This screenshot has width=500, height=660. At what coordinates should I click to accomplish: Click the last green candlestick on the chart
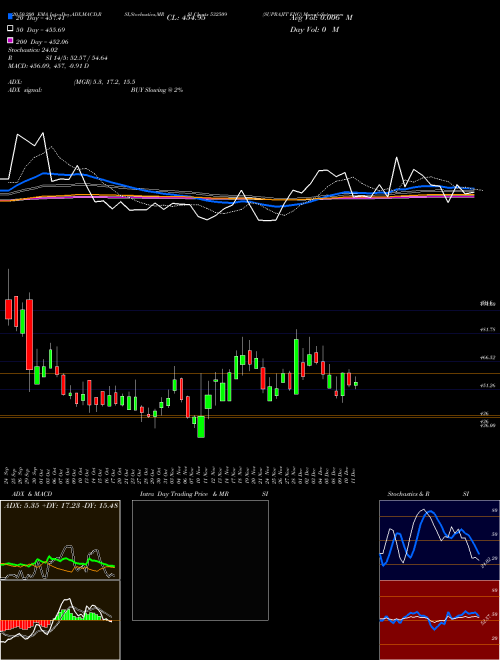(356, 383)
